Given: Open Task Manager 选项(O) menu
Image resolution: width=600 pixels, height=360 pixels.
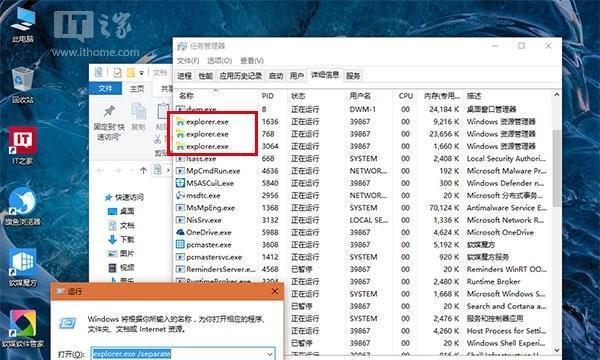Looking at the screenshot, I should (220, 60).
